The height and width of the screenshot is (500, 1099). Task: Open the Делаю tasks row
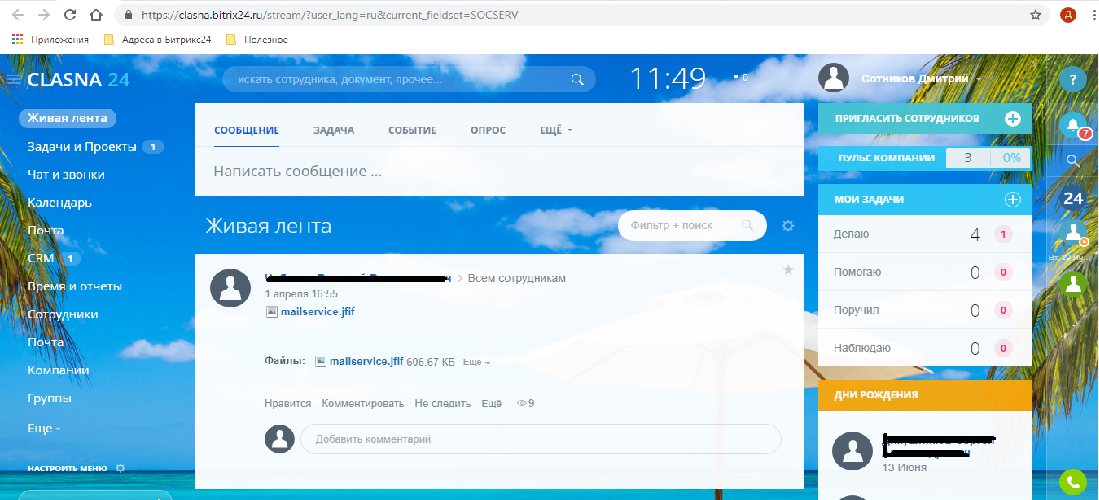[924, 234]
